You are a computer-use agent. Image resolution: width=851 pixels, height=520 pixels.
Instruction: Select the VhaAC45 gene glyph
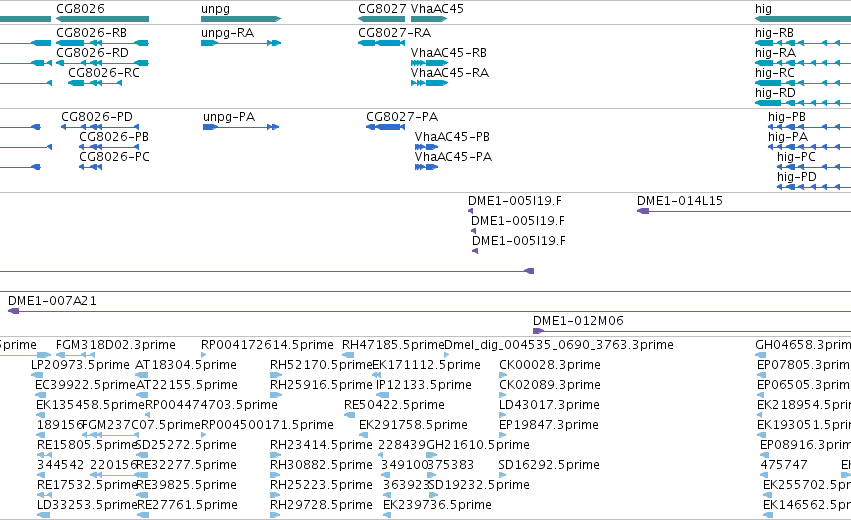click(429, 19)
